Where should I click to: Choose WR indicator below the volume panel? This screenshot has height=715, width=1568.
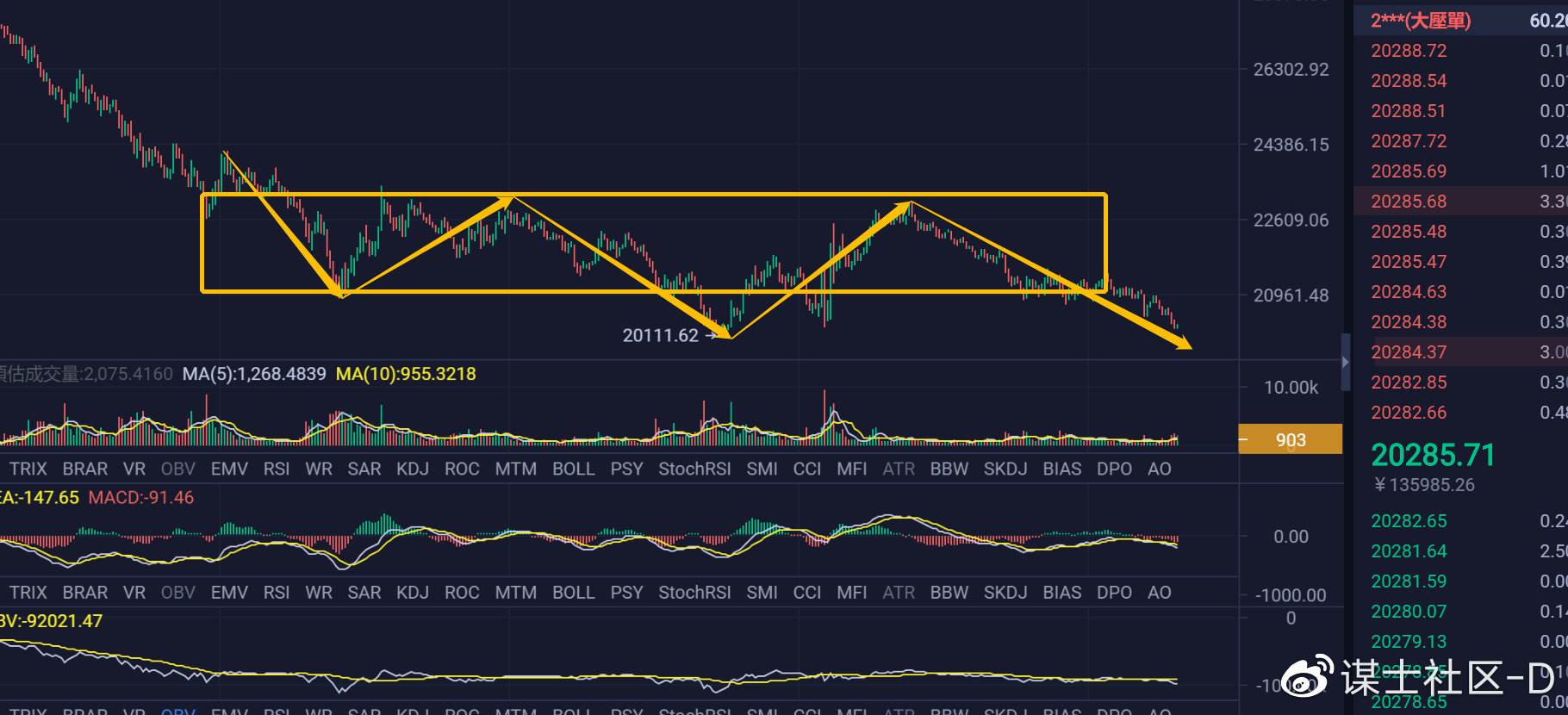[319, 469]
